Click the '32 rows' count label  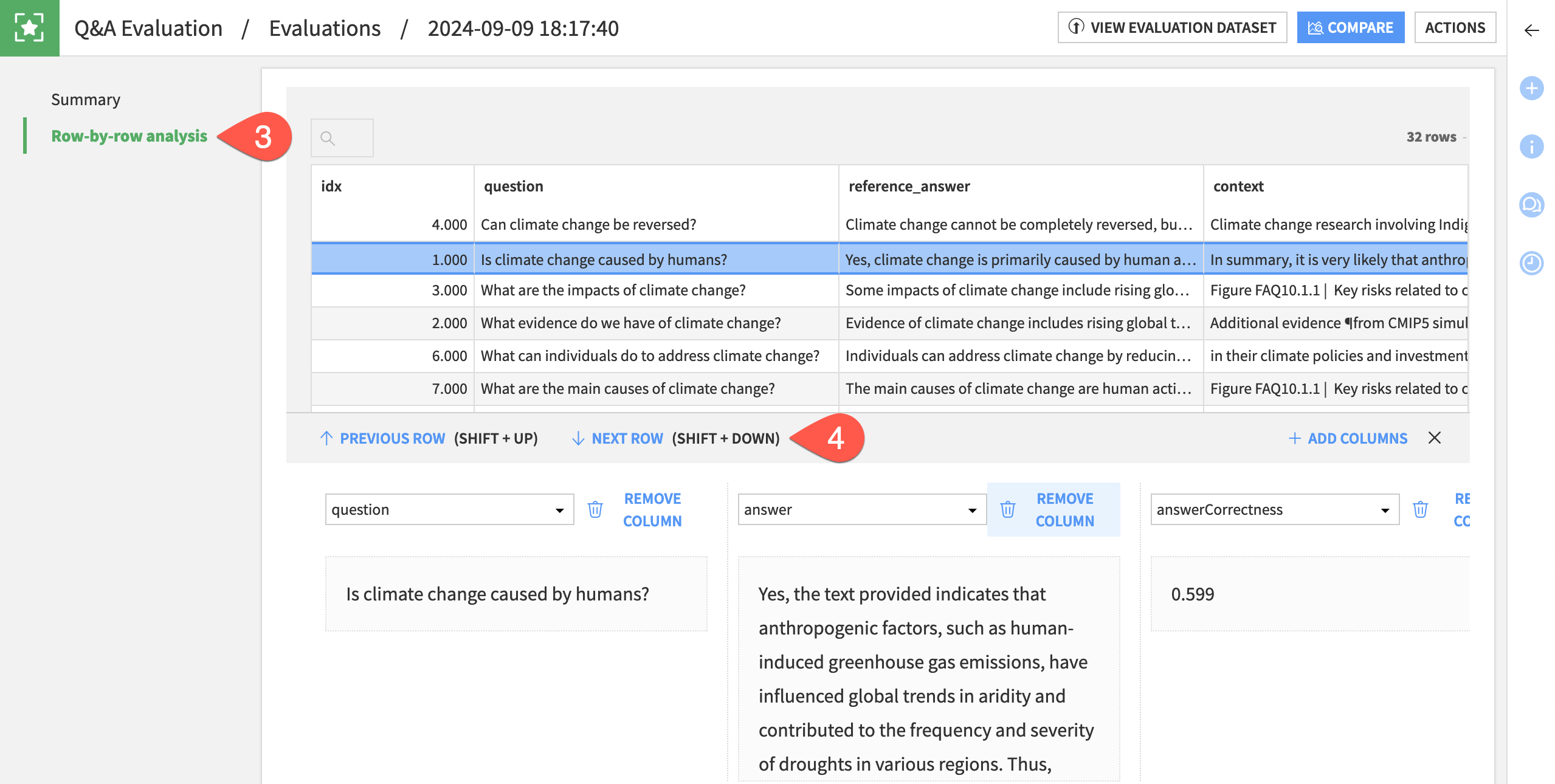[1432, 137]
